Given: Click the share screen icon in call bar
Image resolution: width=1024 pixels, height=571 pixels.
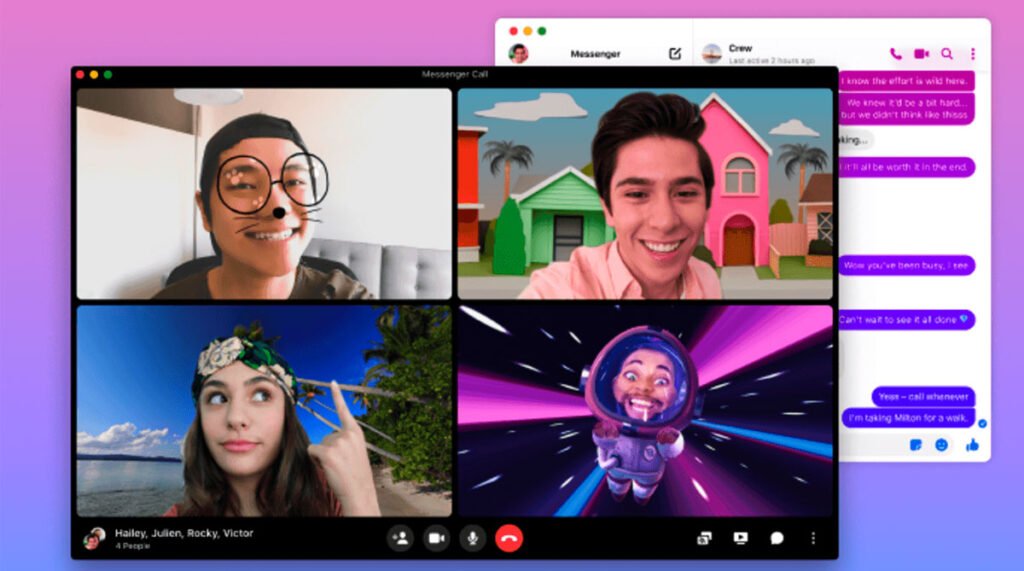Looking at the screenshot, I should 741,538.
